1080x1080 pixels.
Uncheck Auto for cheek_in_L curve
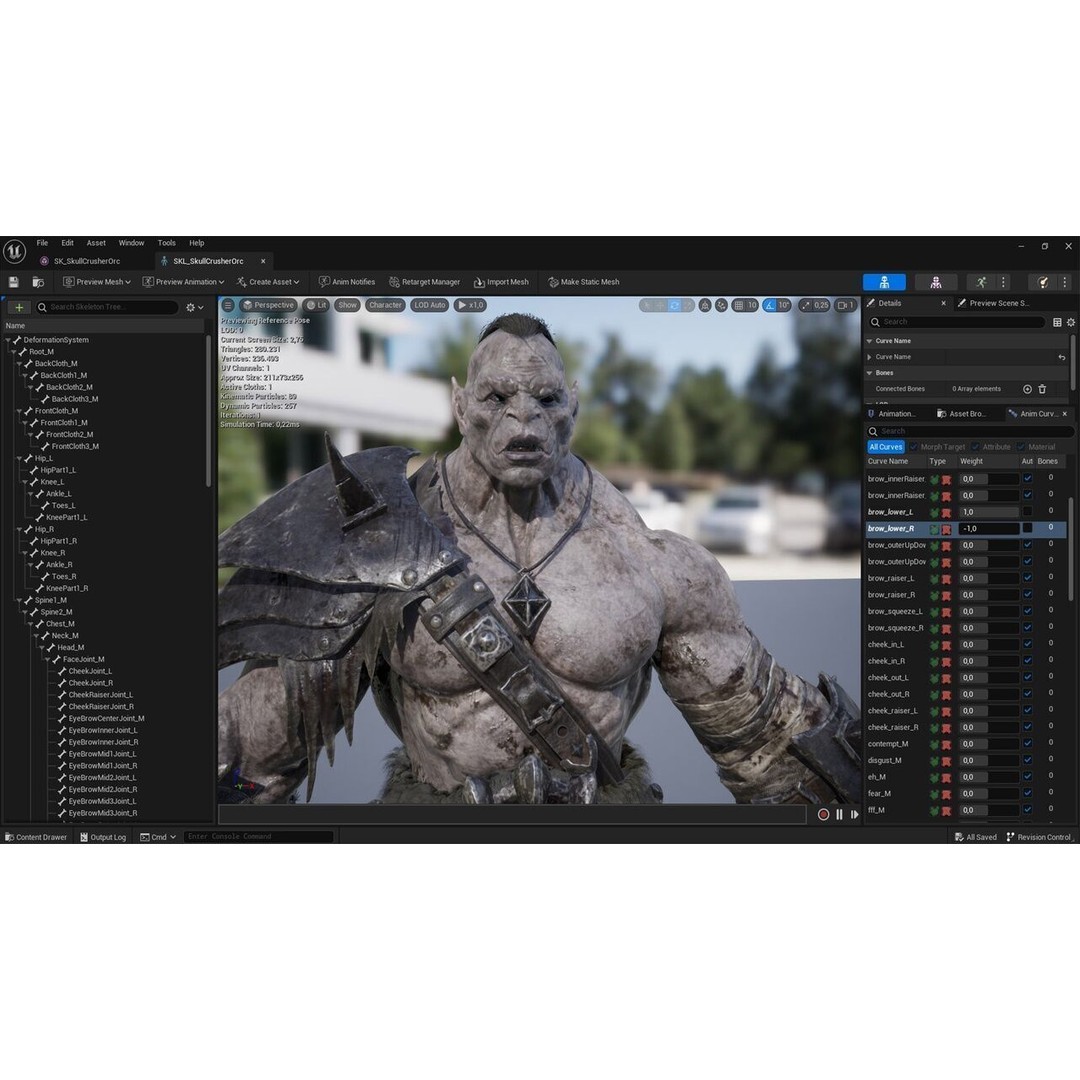click(x=1028, y=644)
